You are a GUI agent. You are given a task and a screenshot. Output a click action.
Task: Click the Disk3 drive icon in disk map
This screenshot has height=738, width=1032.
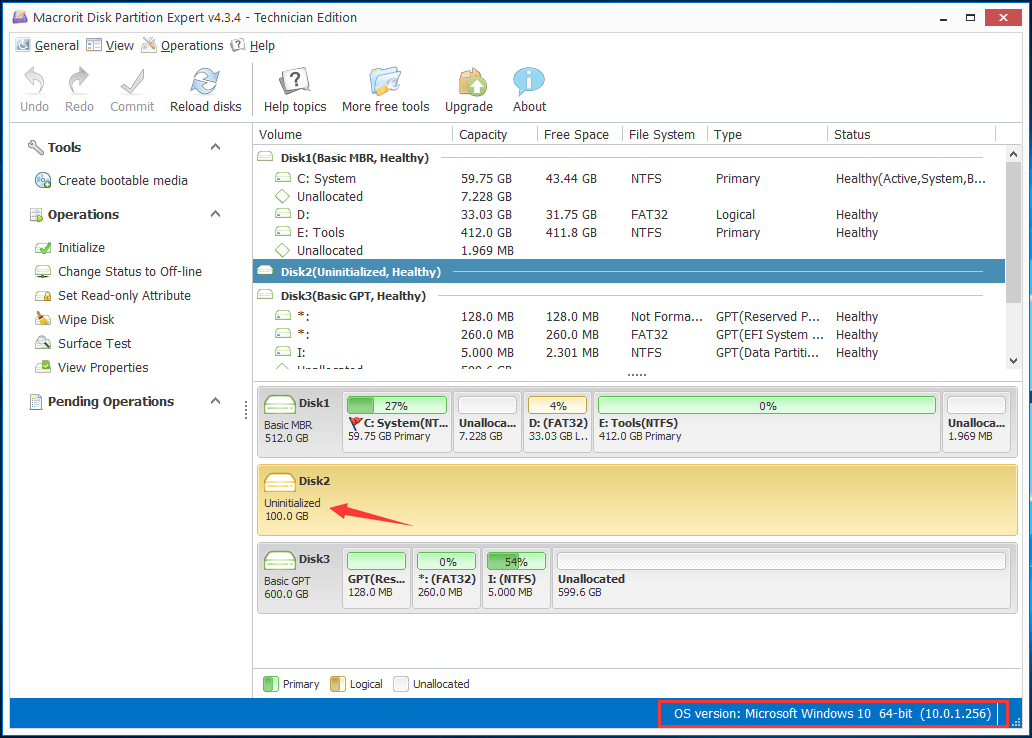[x=280, y=560]
